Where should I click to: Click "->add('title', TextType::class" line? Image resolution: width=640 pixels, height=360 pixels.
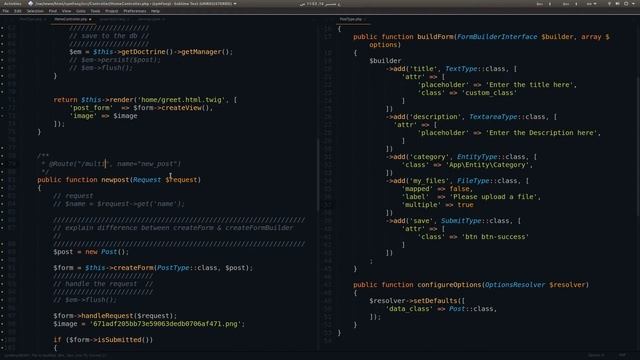pos(451,69)
